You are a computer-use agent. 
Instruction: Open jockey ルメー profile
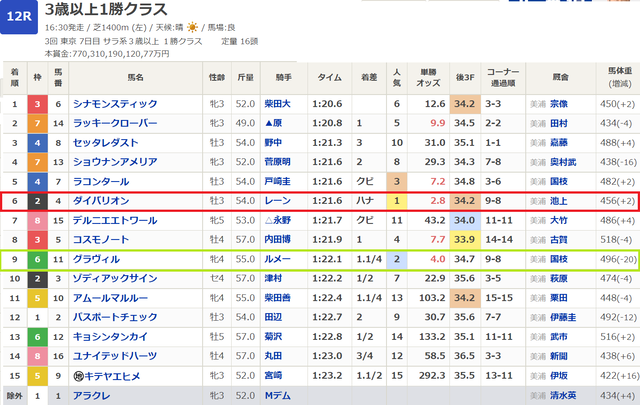(x=278, y=259)
